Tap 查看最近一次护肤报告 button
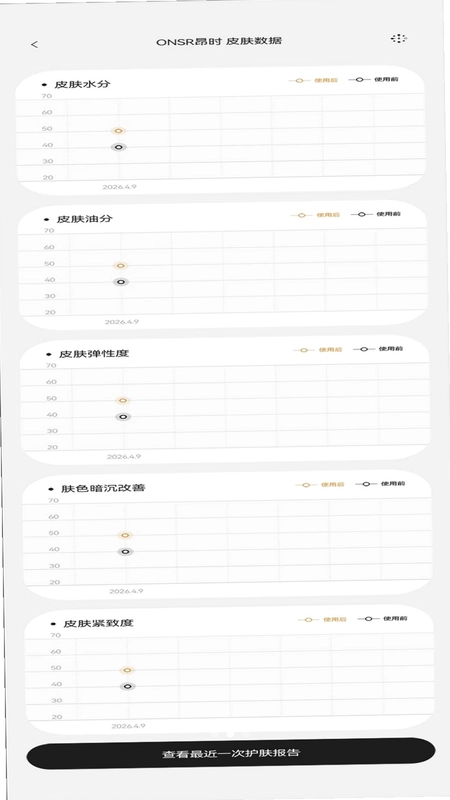This screenshot has width=450, height=800. (x=231, y=753)
